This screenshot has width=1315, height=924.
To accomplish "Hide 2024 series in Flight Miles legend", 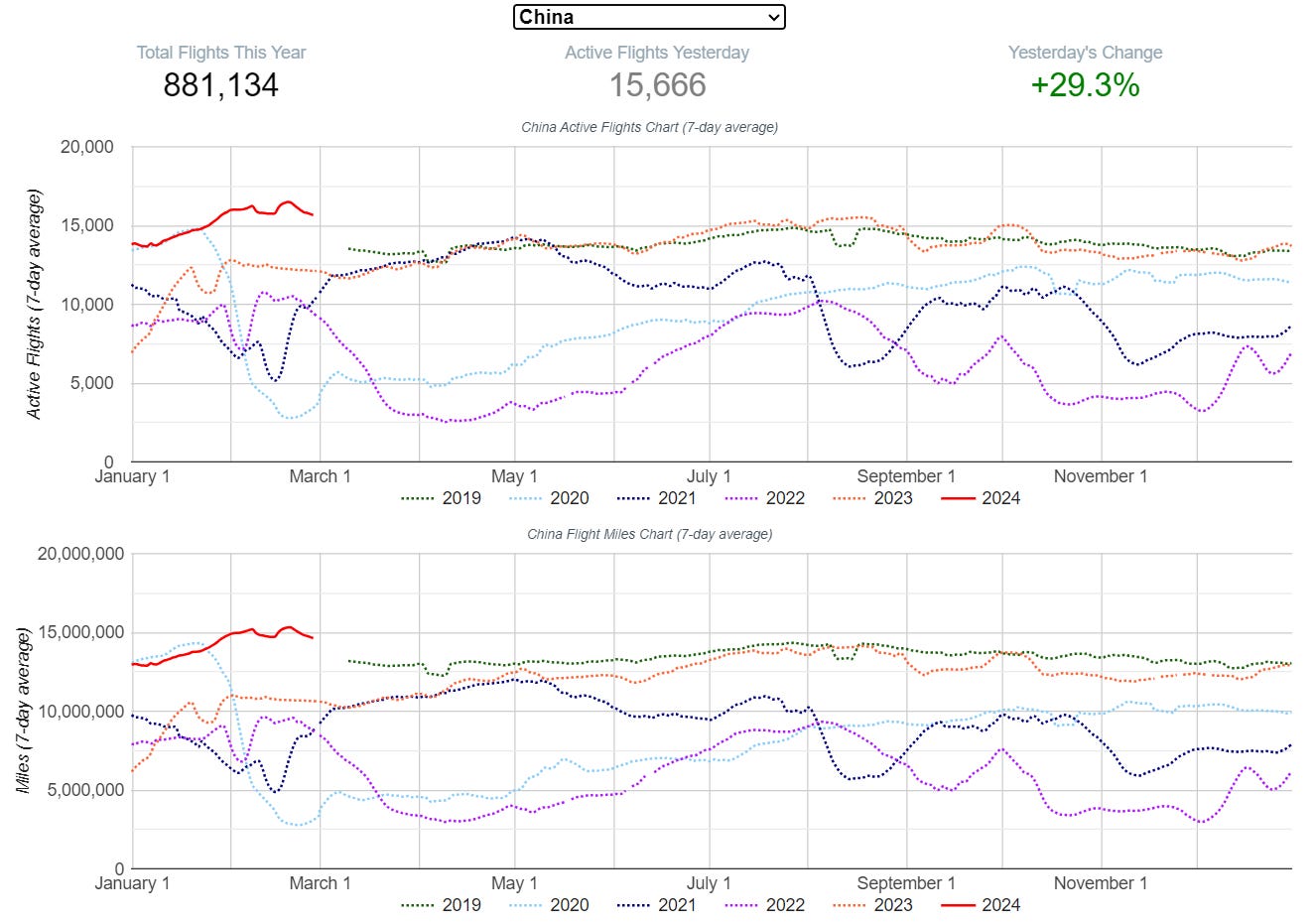I will tap(981, 905).
